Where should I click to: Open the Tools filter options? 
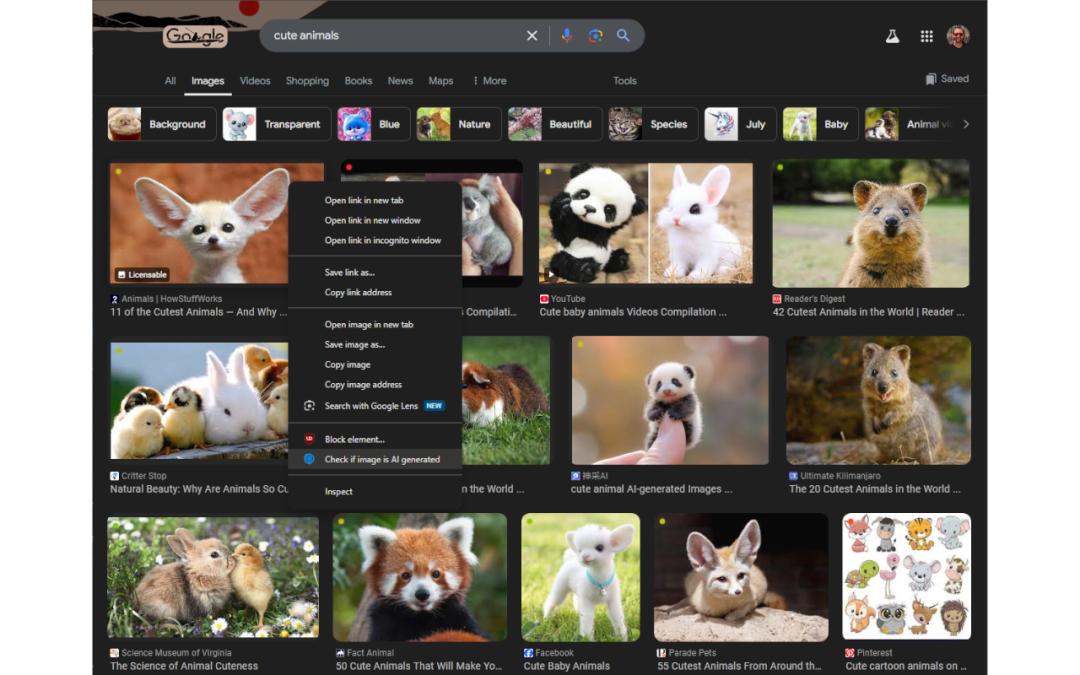625,81
